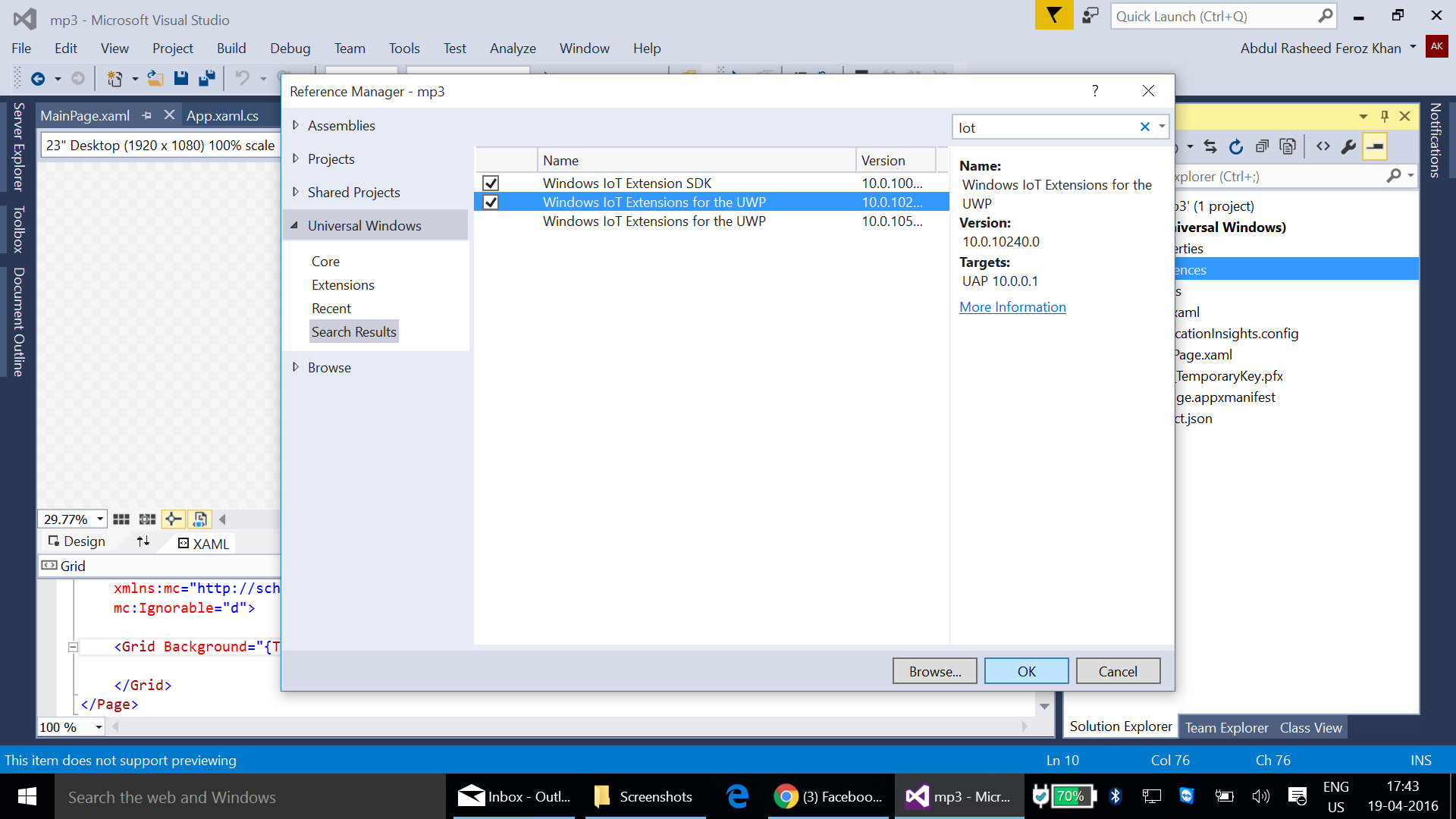Click the View Code angle-brackets icon

pyautogui.click(x=1323, y=146)
